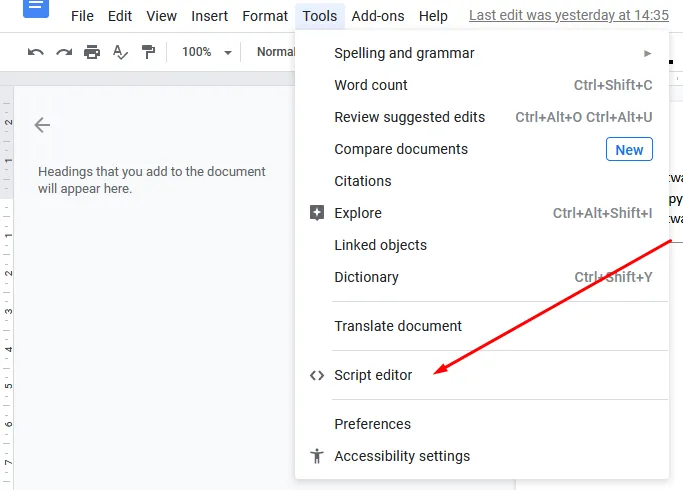Open the File menu
This screenshot has height=490, width=683.
click(x=82, y=16)
